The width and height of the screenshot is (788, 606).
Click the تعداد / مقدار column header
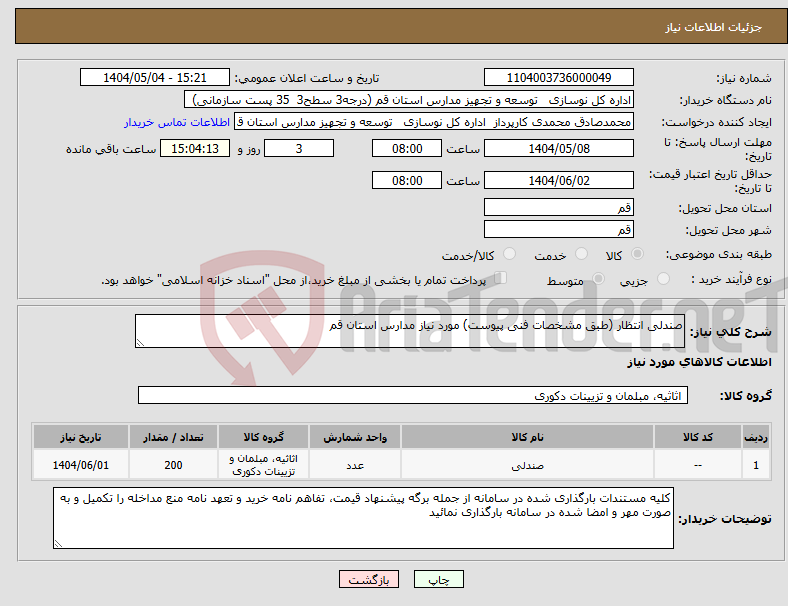tap(173, 437)
